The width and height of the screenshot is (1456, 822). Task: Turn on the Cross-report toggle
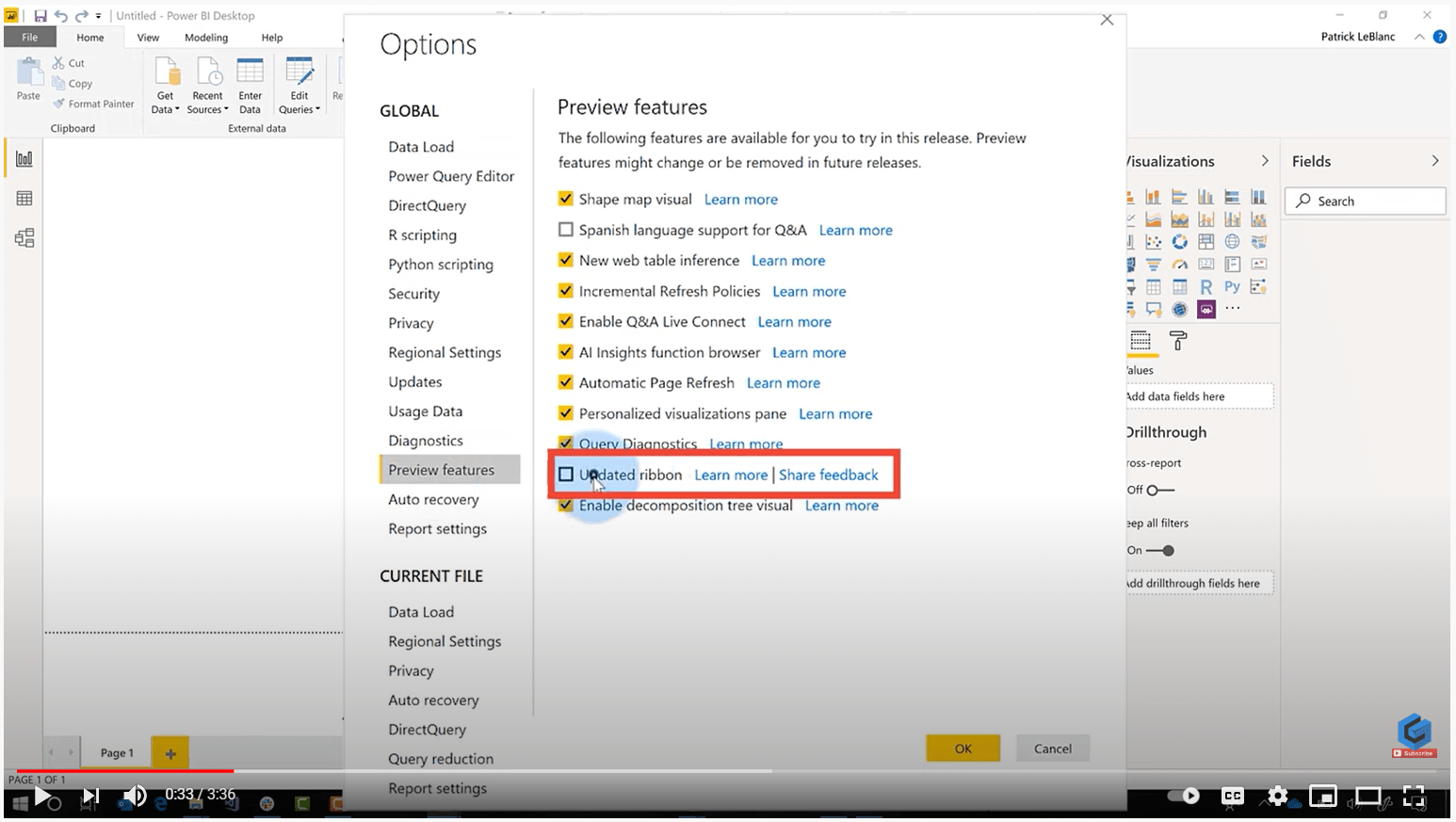pos(1160,490)
